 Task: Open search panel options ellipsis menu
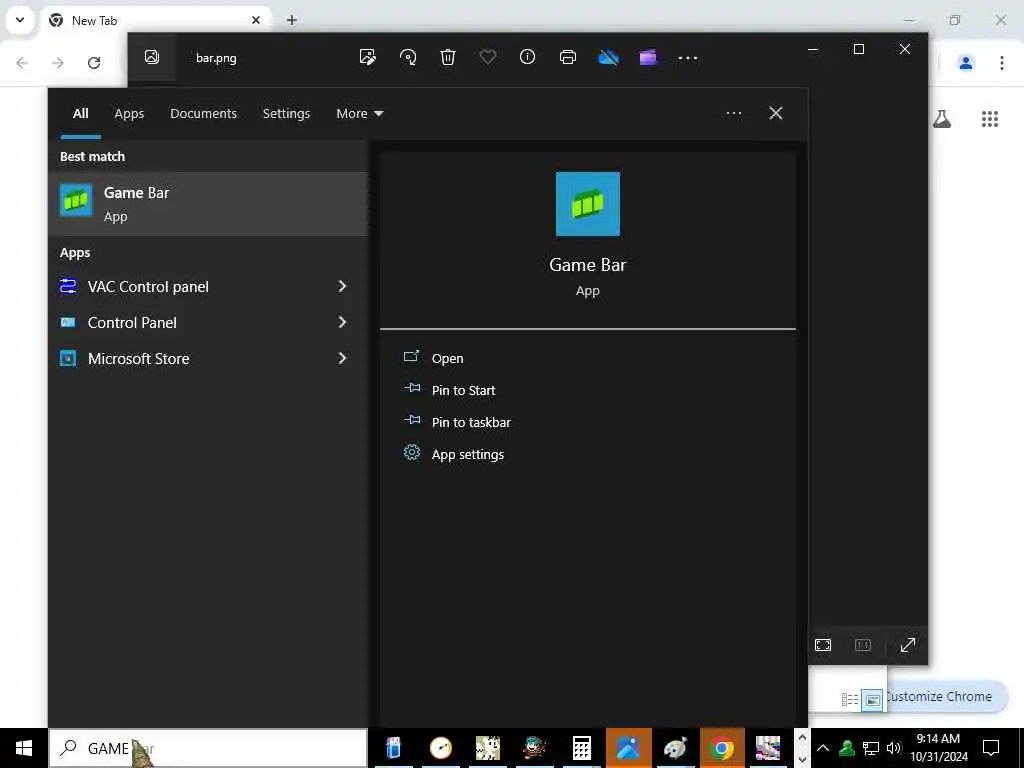pyautogui.click(x=733, y=113)
